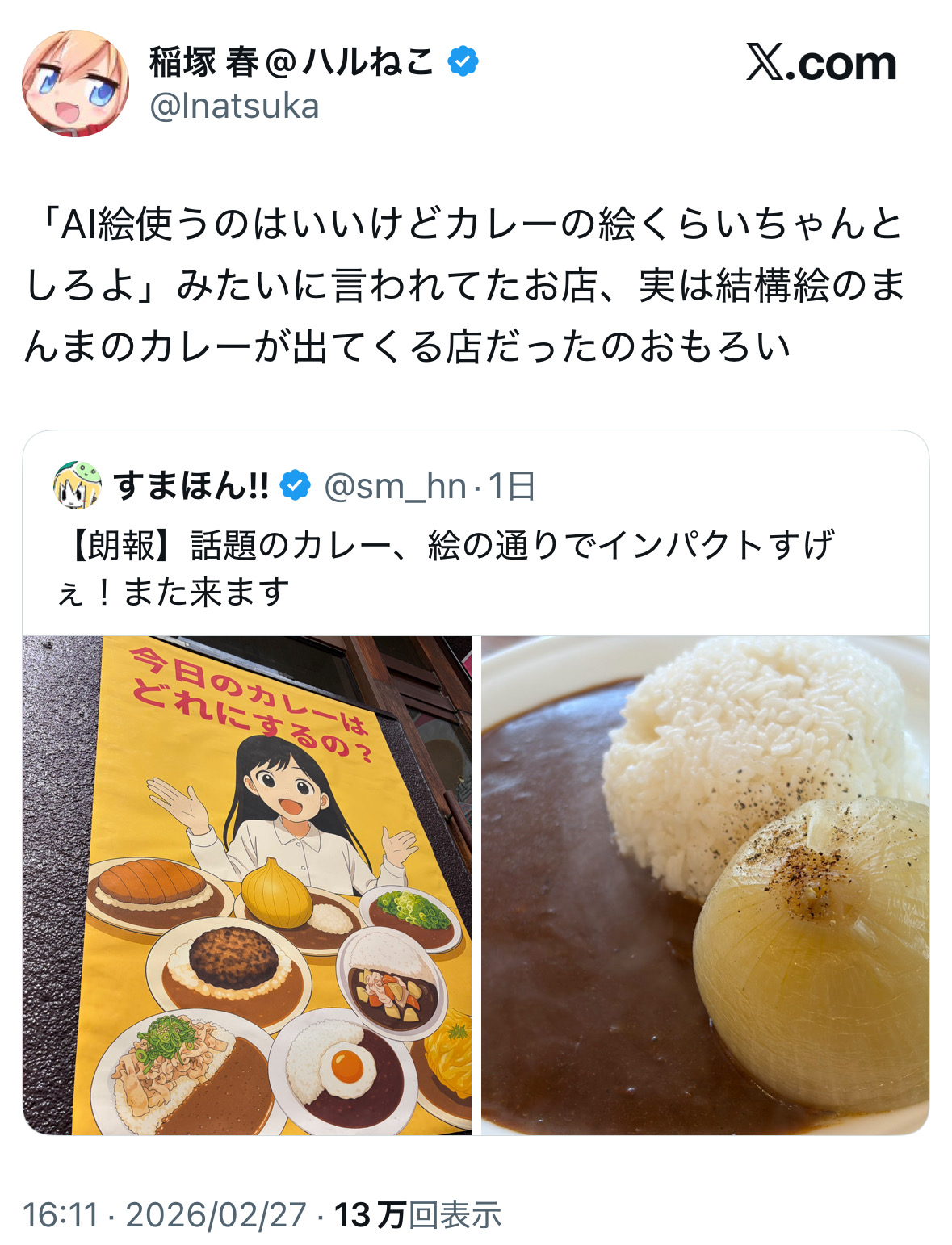Click the main tweet text about AI絵
The image size is (952, 1245).
click(465, 286)
